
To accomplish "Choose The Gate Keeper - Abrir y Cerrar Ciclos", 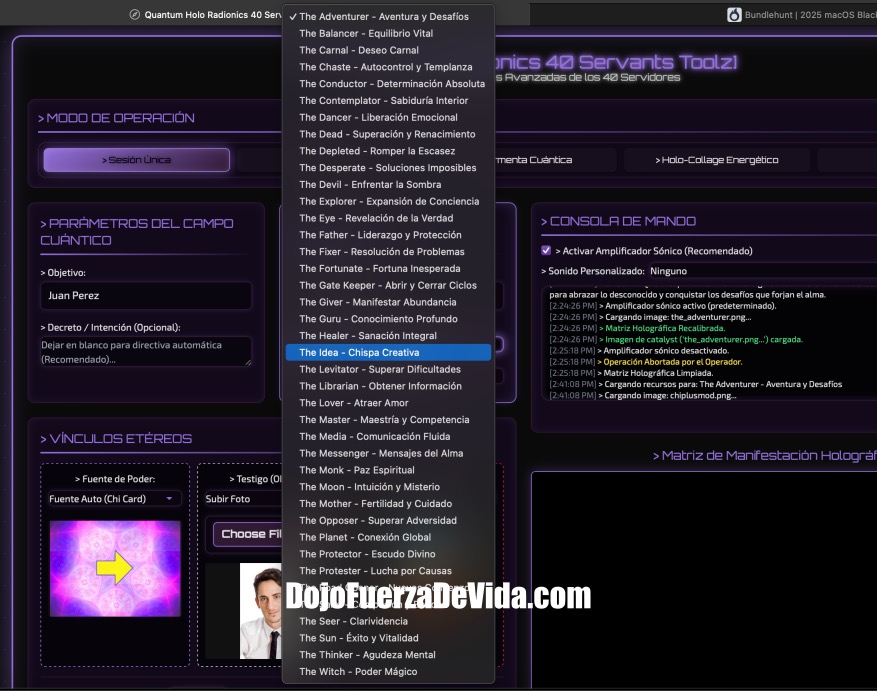I will pyautogui.click(x=388, y=285).
